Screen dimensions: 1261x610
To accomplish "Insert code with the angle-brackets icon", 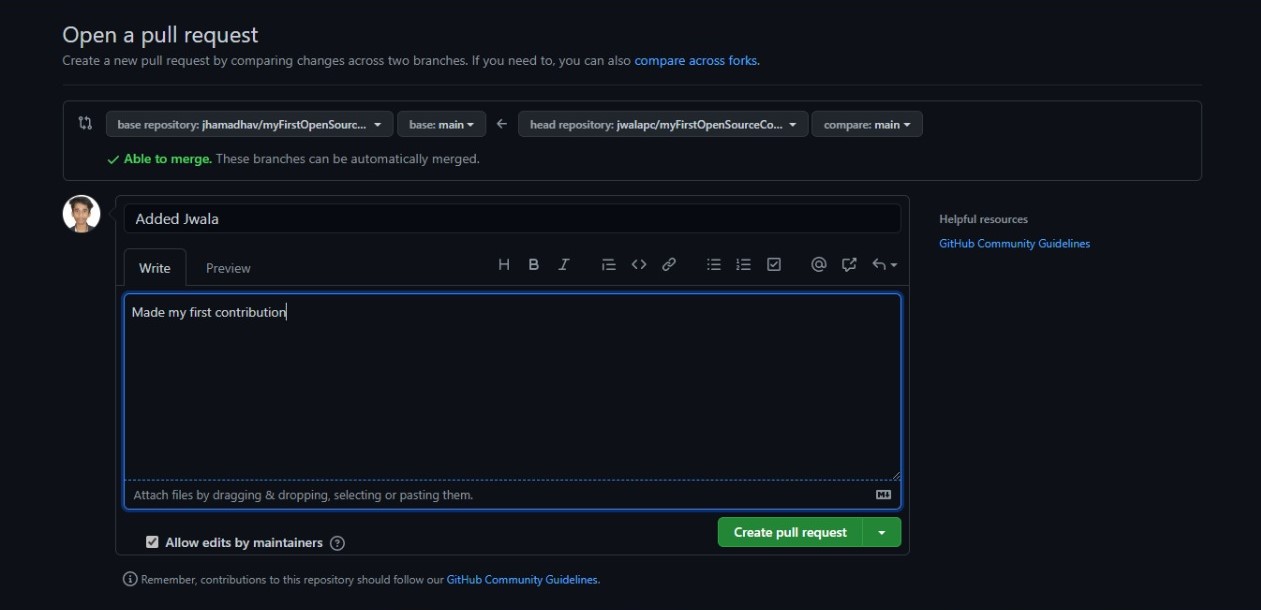I will click(639, 265).
